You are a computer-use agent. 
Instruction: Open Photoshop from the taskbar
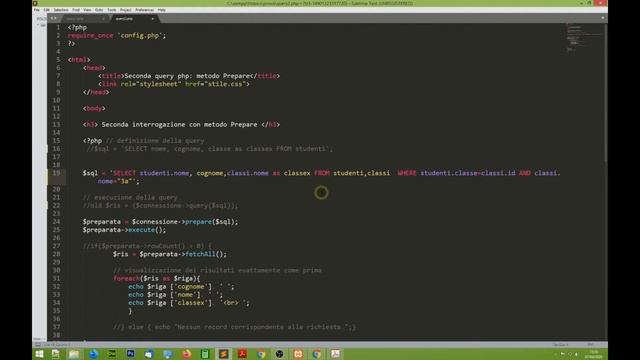131,354
